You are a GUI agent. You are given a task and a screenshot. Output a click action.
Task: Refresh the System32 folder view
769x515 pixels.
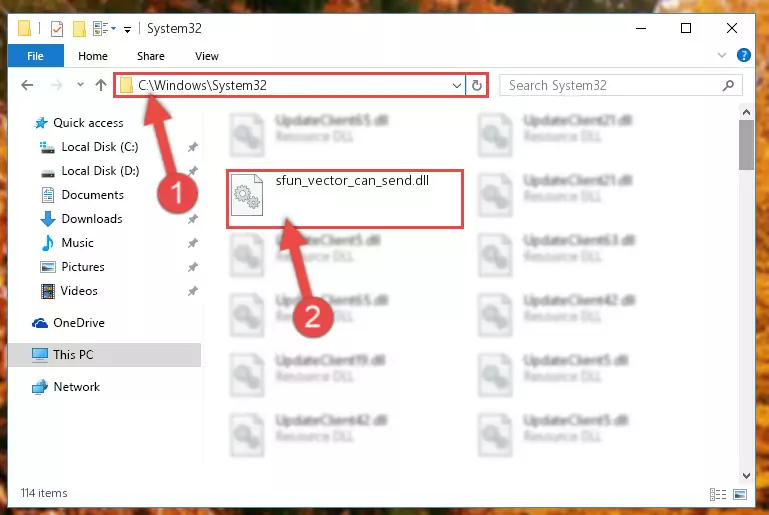477,86
